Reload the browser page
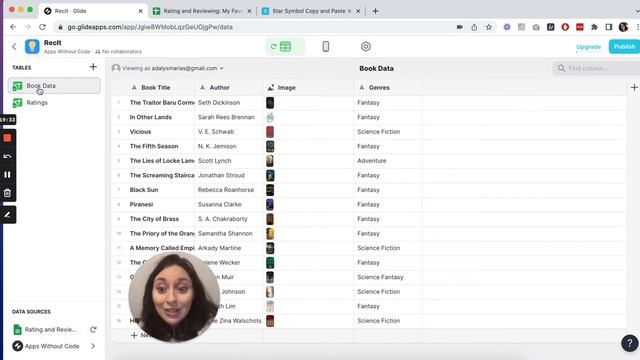This screenshot has height=360, width=640. pos(42,27)
